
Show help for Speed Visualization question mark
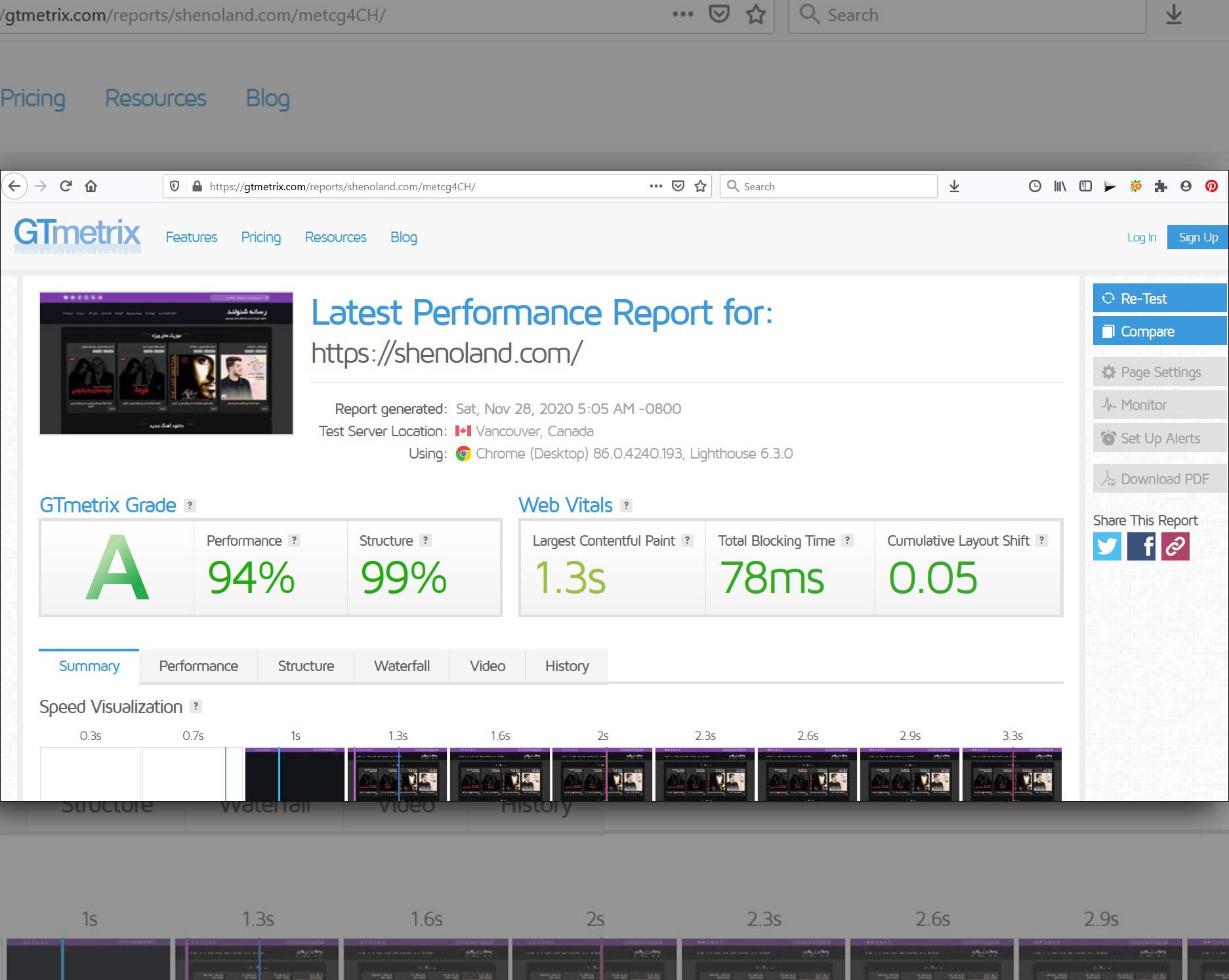point(196,706)
